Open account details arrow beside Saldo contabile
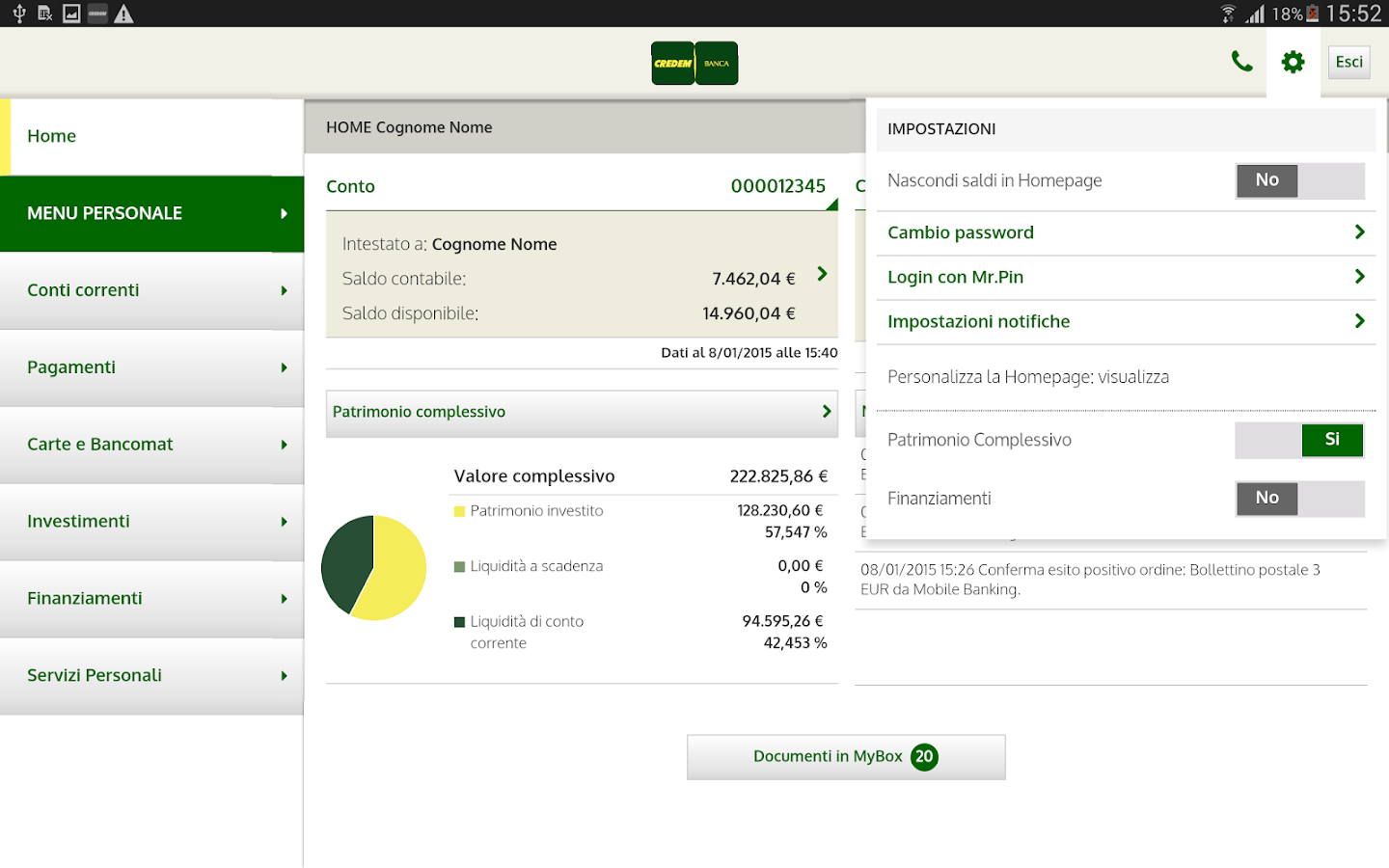 [822, 274]
